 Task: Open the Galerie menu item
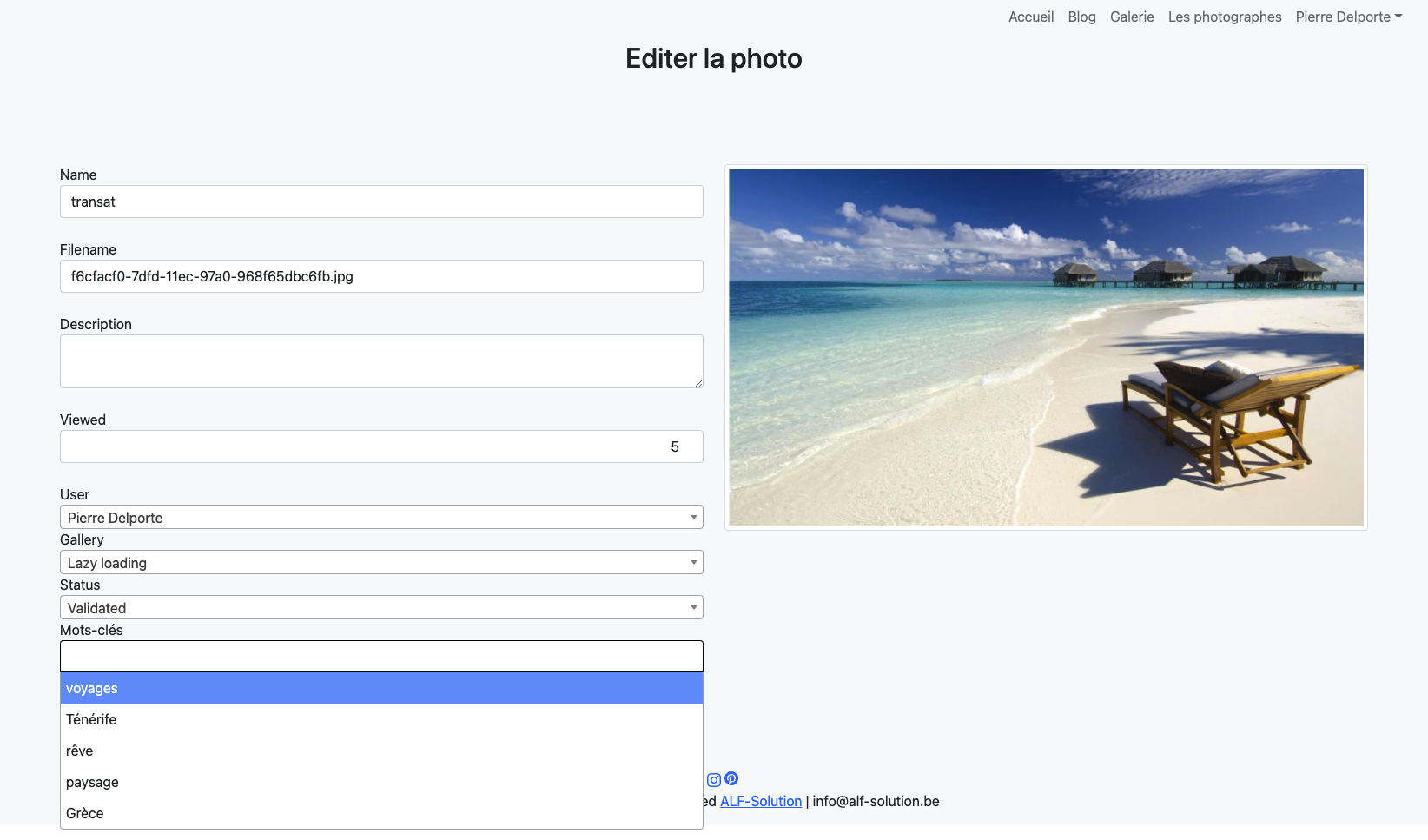1132,17
